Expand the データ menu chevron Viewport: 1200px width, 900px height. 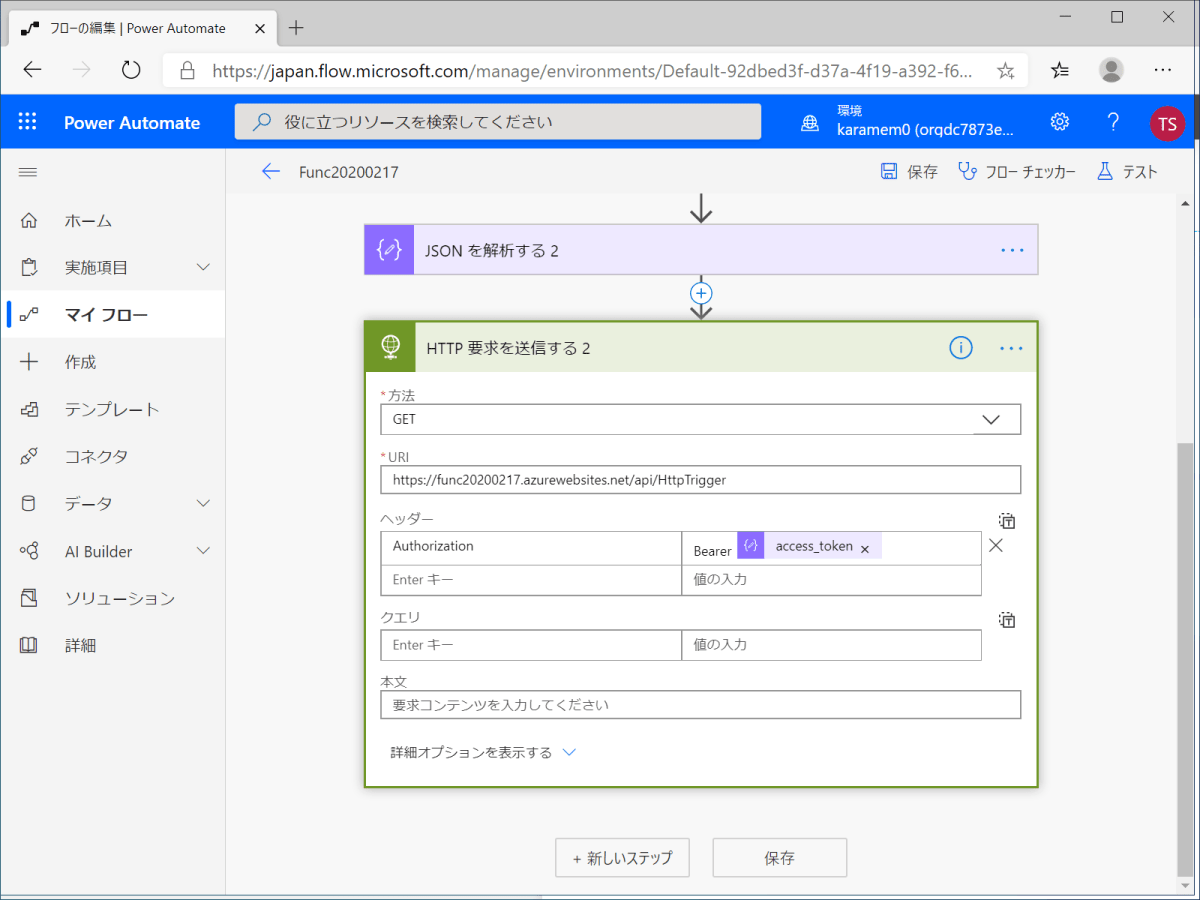click(x=203, y=503)
